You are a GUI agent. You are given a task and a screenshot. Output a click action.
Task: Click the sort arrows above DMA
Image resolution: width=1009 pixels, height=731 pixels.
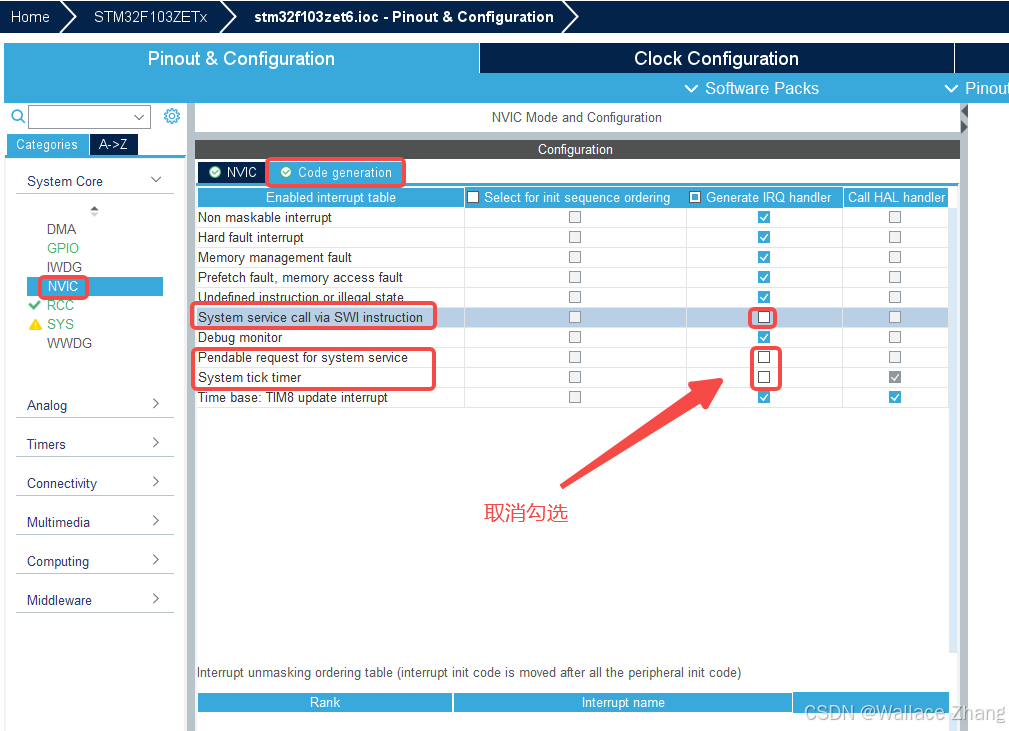pyautogui.click(x=95, y=210)
